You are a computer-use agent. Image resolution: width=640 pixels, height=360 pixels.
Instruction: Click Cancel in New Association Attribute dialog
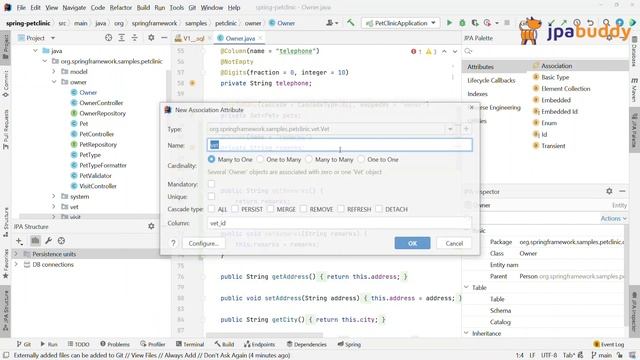tap(454, 243)
